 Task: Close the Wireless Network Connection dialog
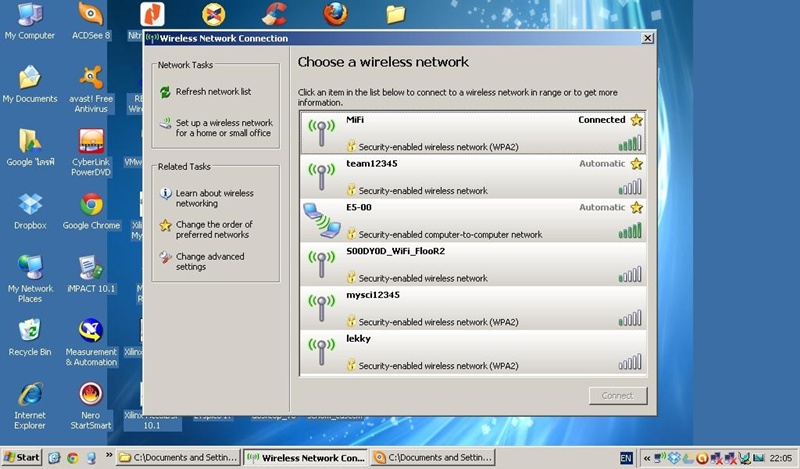click(647, 38)
